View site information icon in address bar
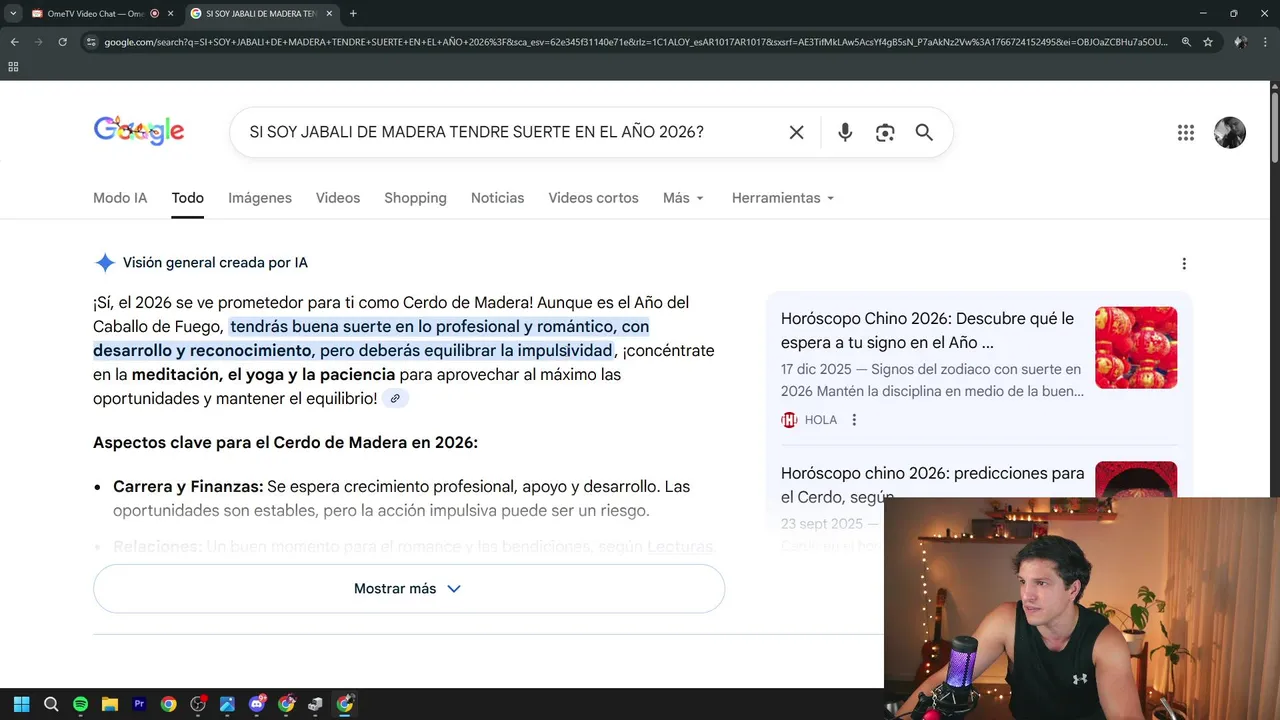 pyautogui.click(x=91, y=42)
